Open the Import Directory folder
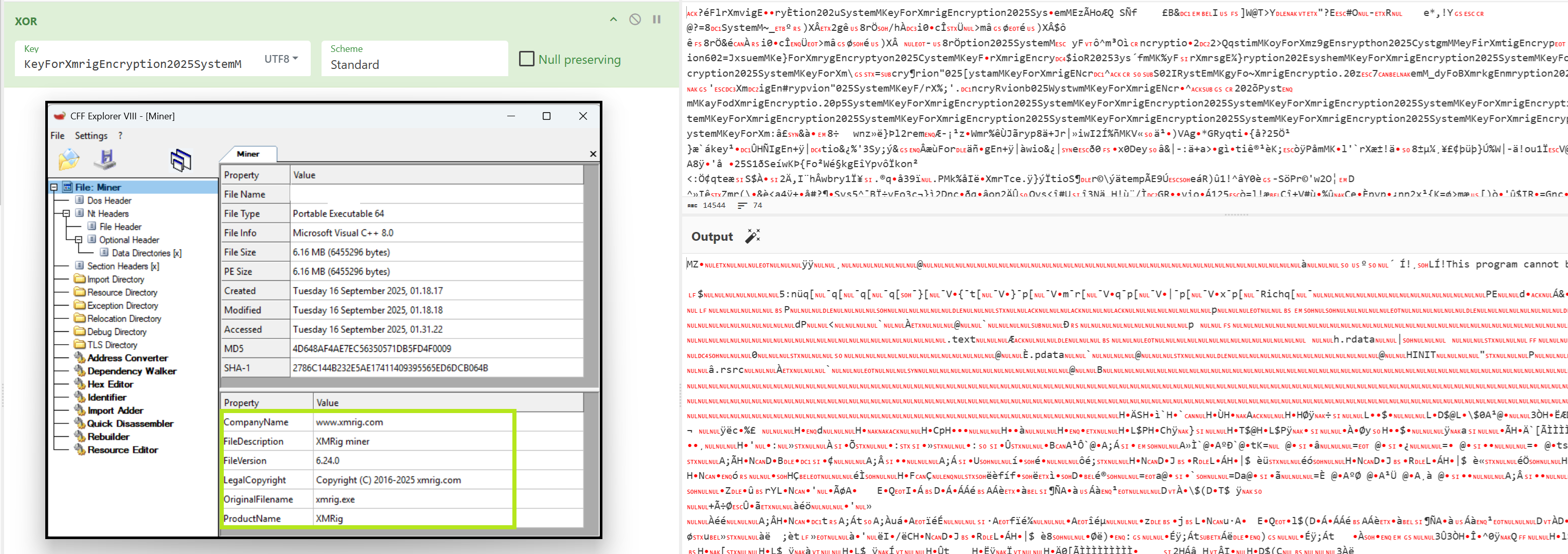The width and height of the screenshot is (1568, 554). 115,279
